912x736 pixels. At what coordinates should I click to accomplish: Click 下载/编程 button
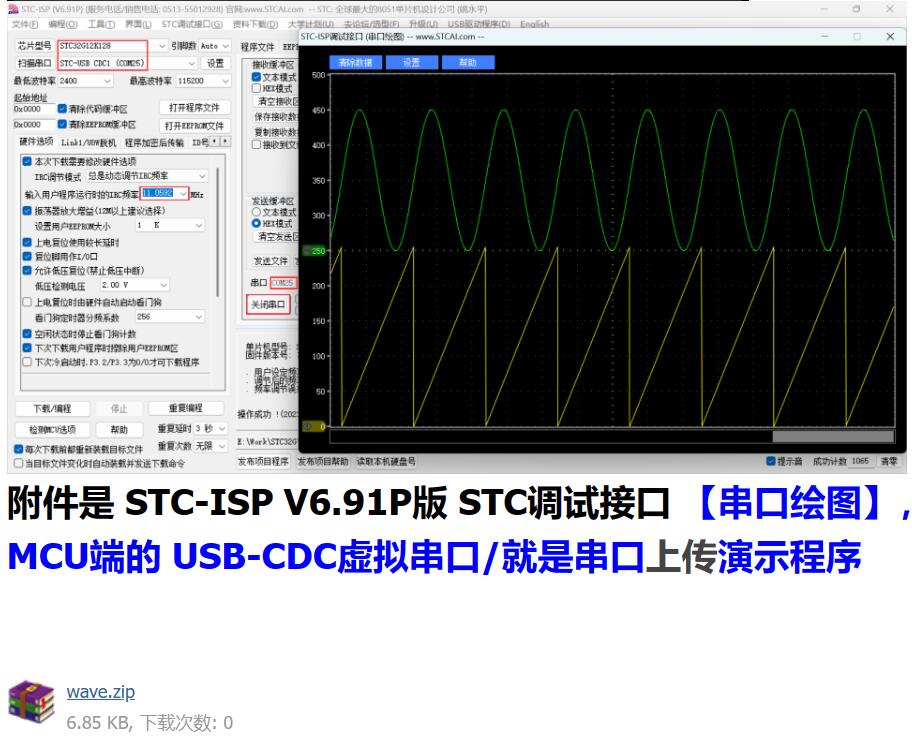click(x=52, y=409)
